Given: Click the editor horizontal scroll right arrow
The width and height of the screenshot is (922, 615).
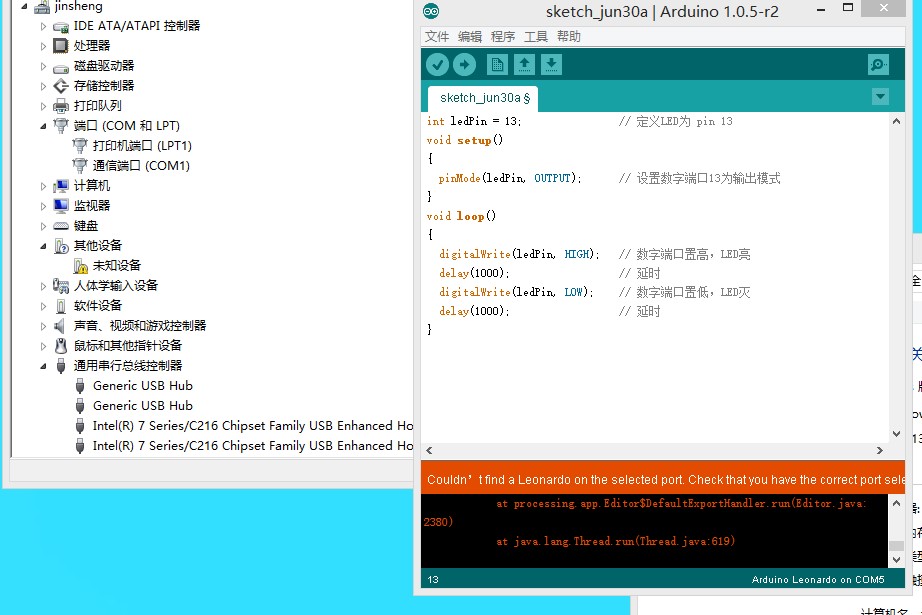Looking at the screenshot, I should 880,450.
